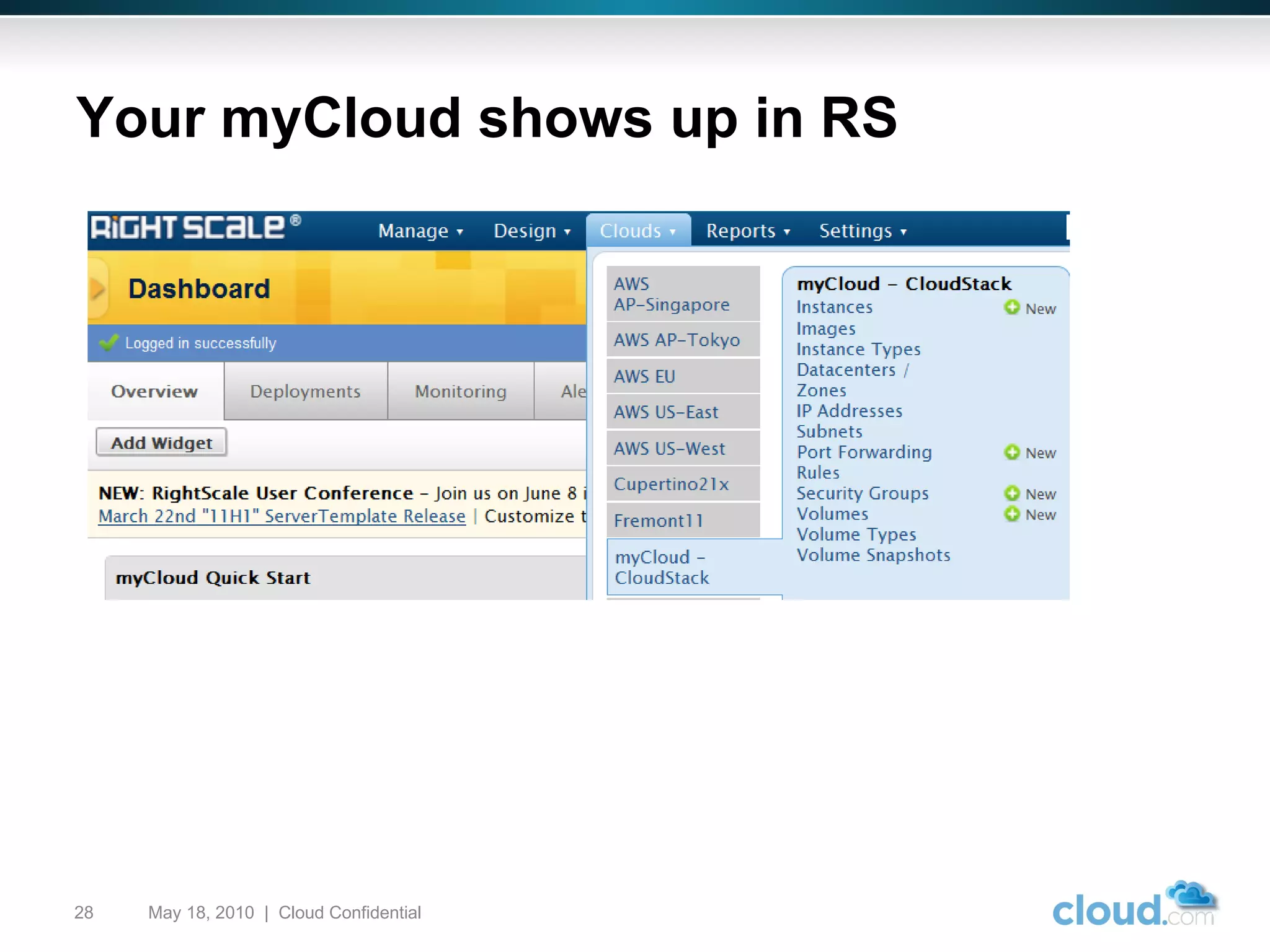1270x952 pixels.
Task: Open March 22nd 11H1 ServerTemplate Release link
Action: (282, 516)
